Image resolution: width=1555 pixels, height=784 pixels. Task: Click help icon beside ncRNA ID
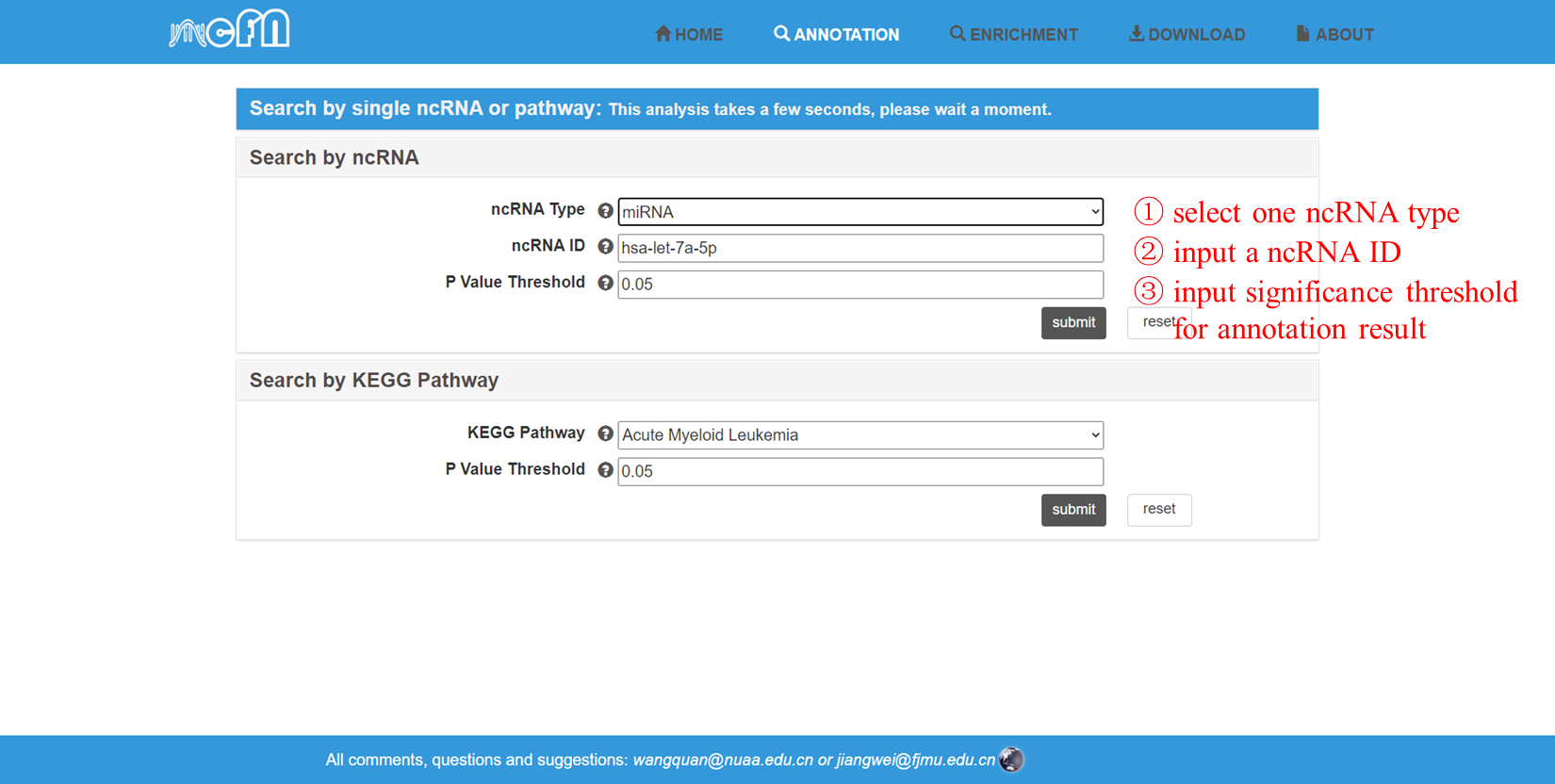click(605, 247)
